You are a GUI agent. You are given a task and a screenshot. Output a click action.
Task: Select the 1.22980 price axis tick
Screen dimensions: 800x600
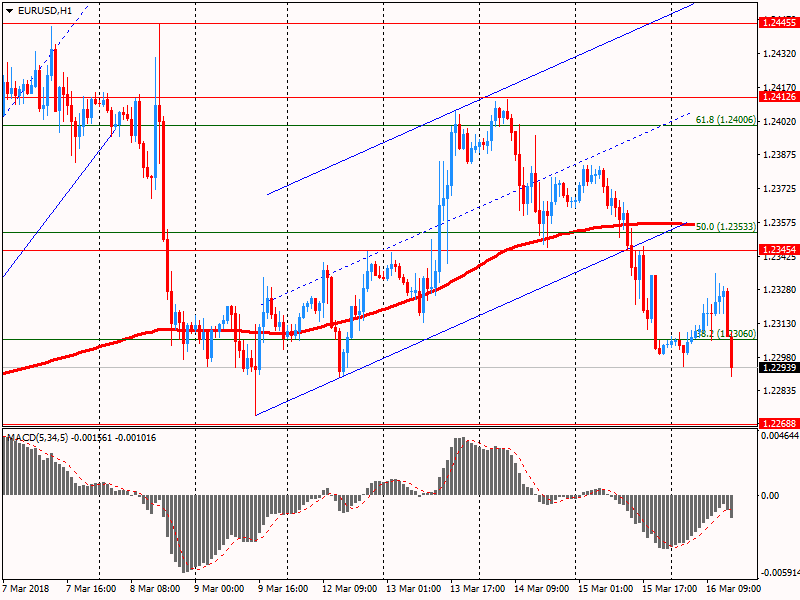pyautogui.click(x=780, y=357)
